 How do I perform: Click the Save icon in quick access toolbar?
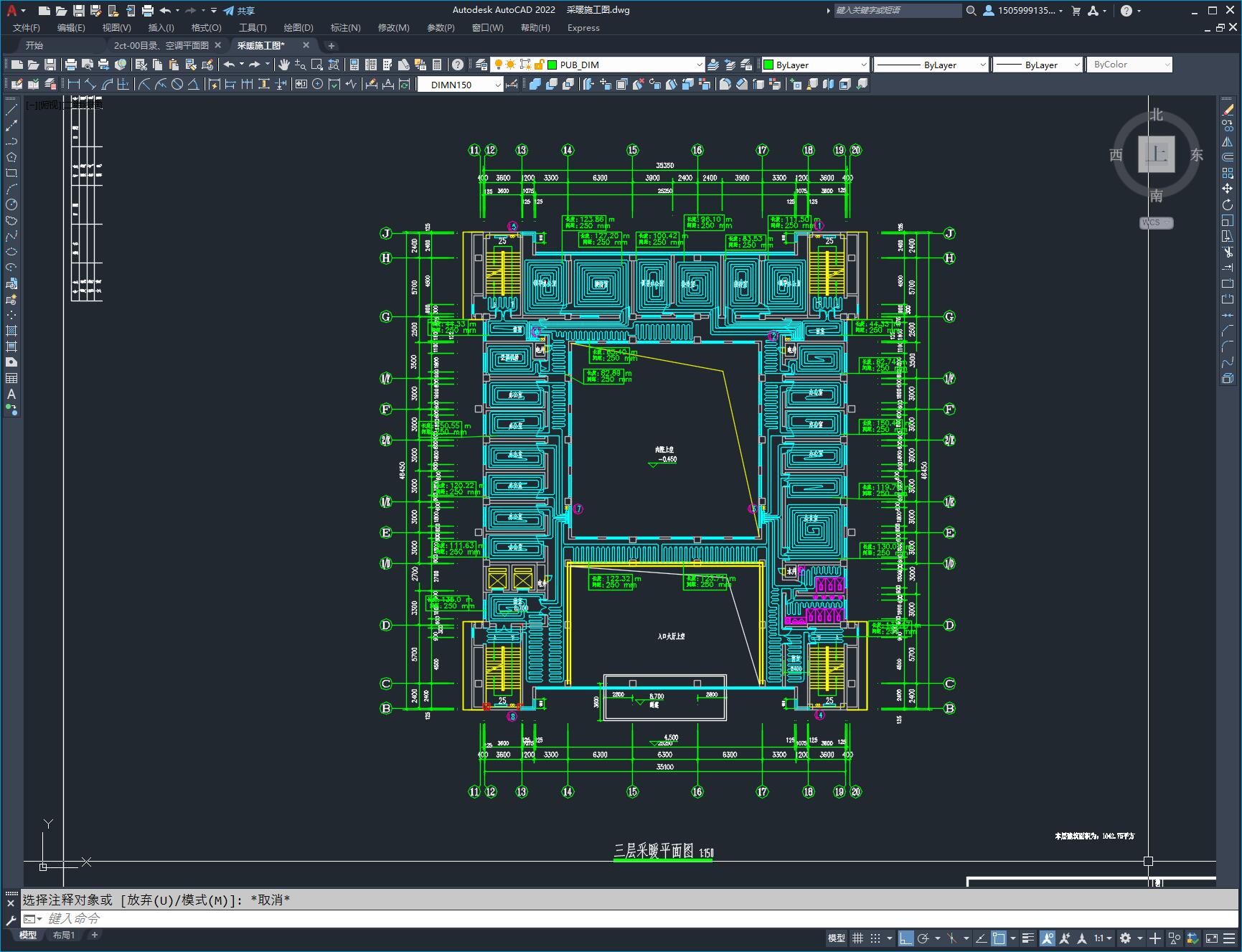79,11
